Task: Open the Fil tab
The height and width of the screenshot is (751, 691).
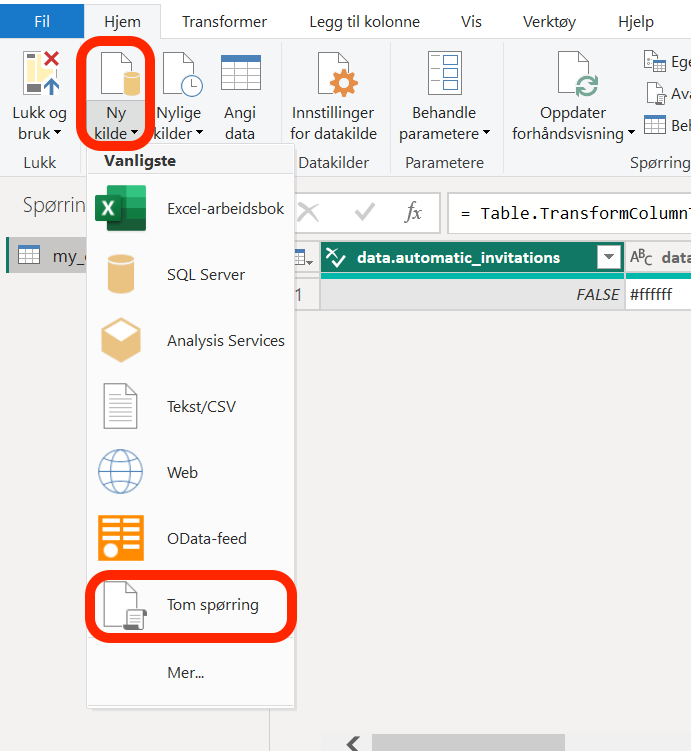Action: pos(42,22)
